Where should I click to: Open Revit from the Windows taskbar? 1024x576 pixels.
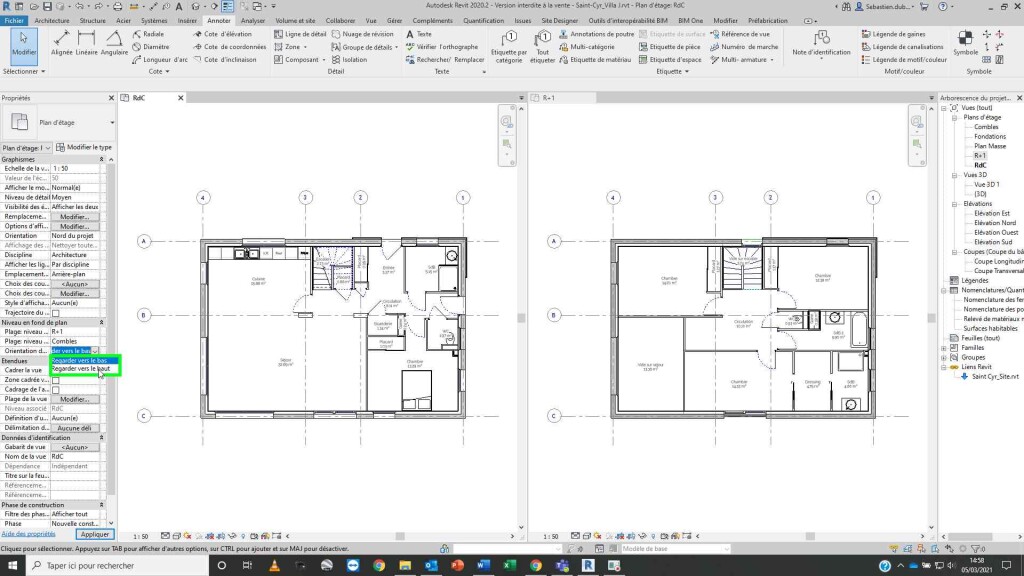[588, 565]
